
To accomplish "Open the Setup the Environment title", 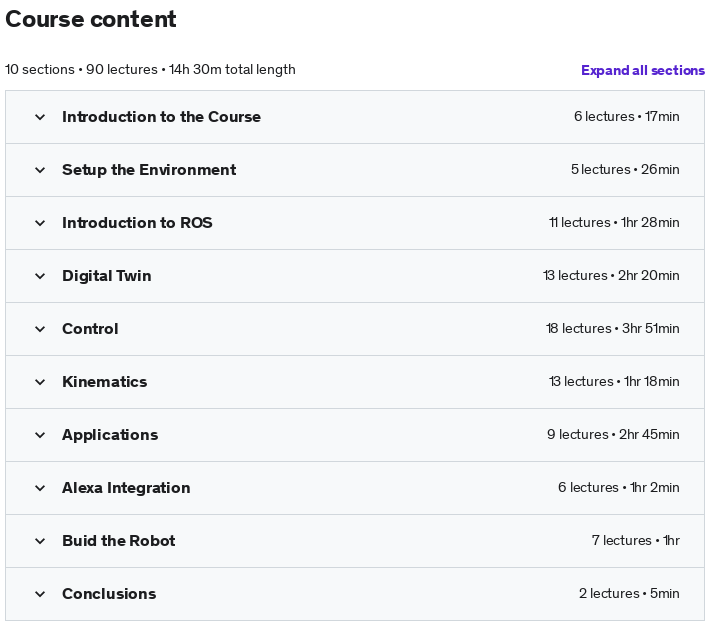I will coord(149,170).
